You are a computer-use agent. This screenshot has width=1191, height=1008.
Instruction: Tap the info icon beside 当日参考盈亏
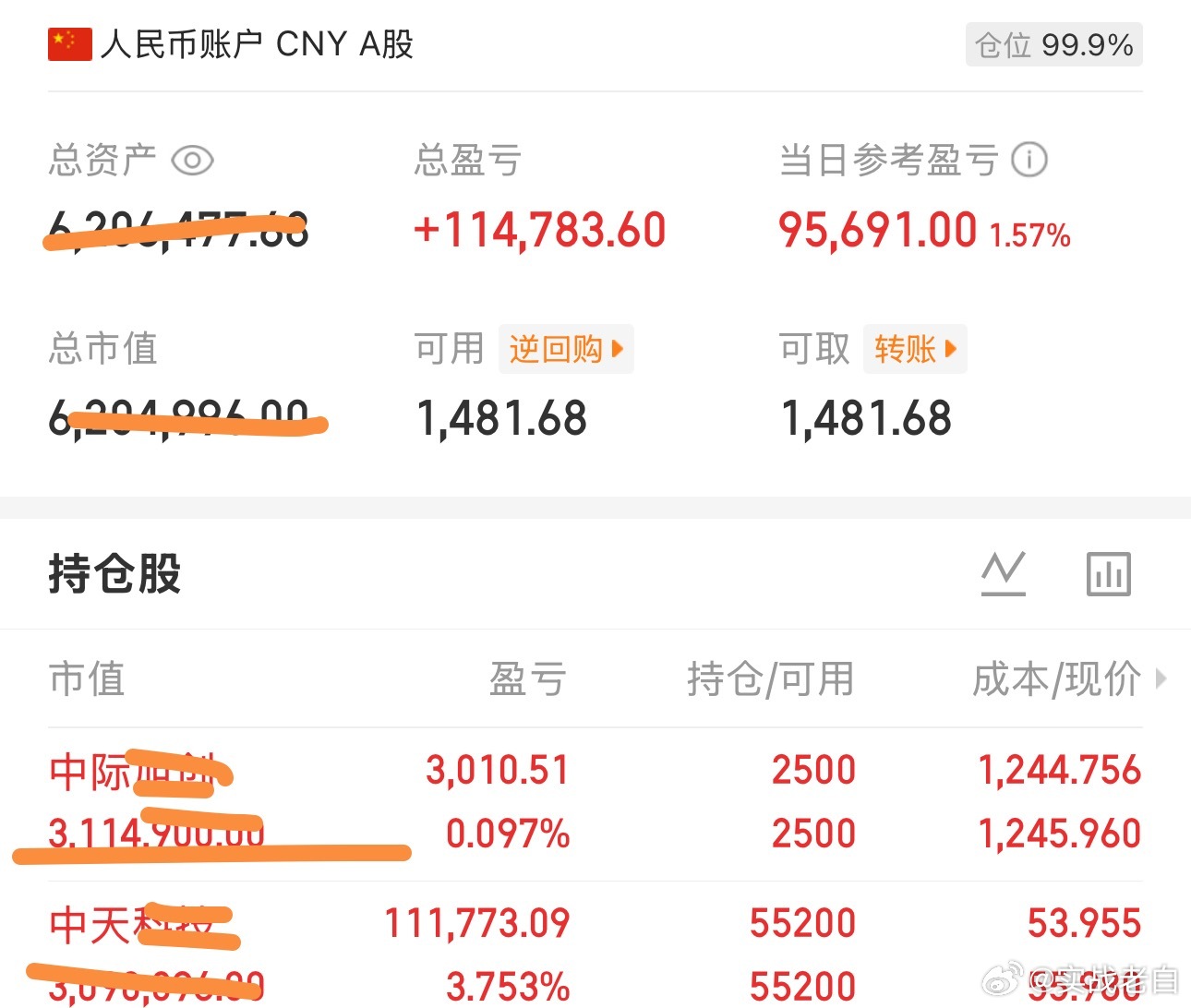point(1029,160)
